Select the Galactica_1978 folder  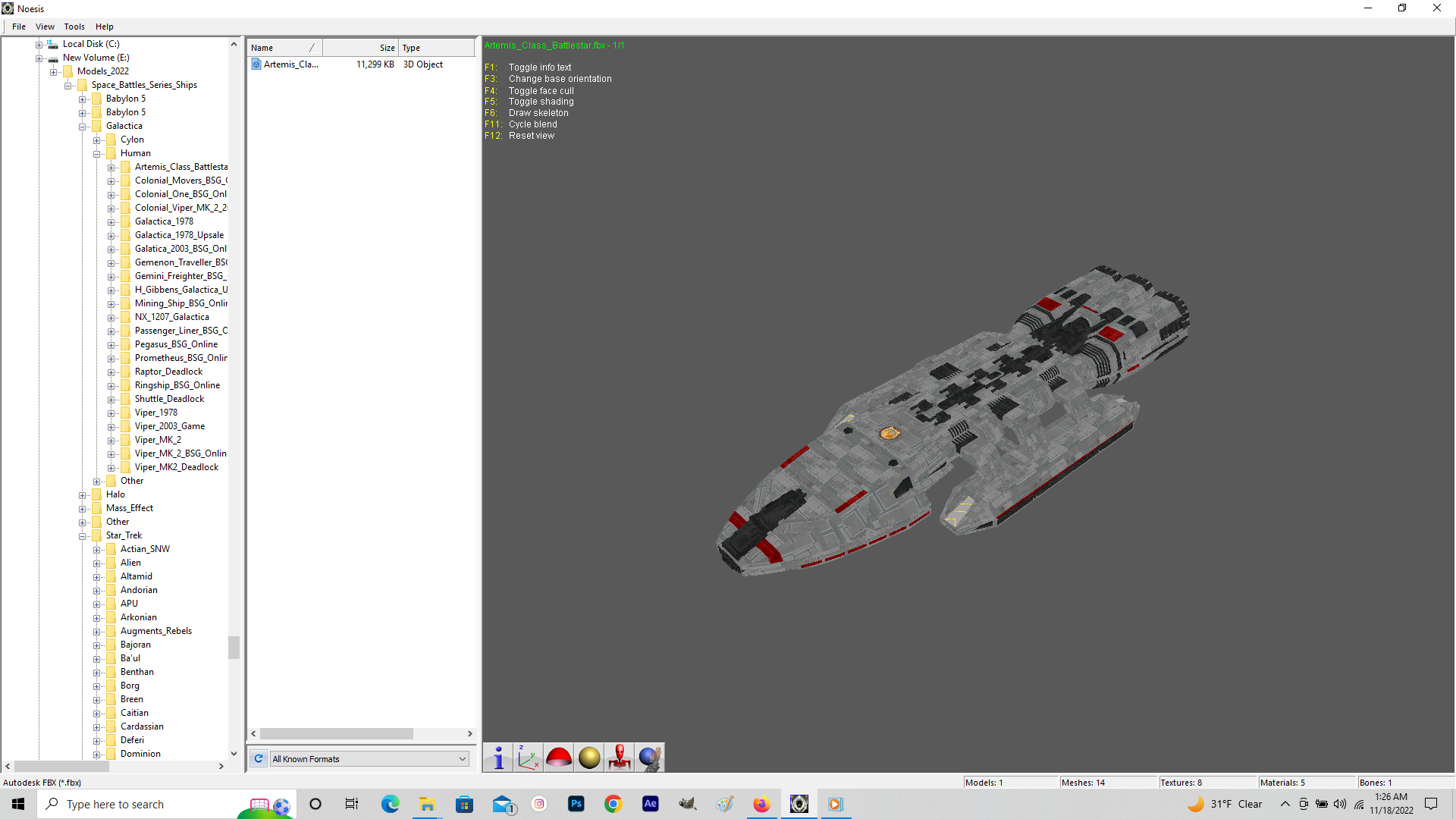point(164,221)
